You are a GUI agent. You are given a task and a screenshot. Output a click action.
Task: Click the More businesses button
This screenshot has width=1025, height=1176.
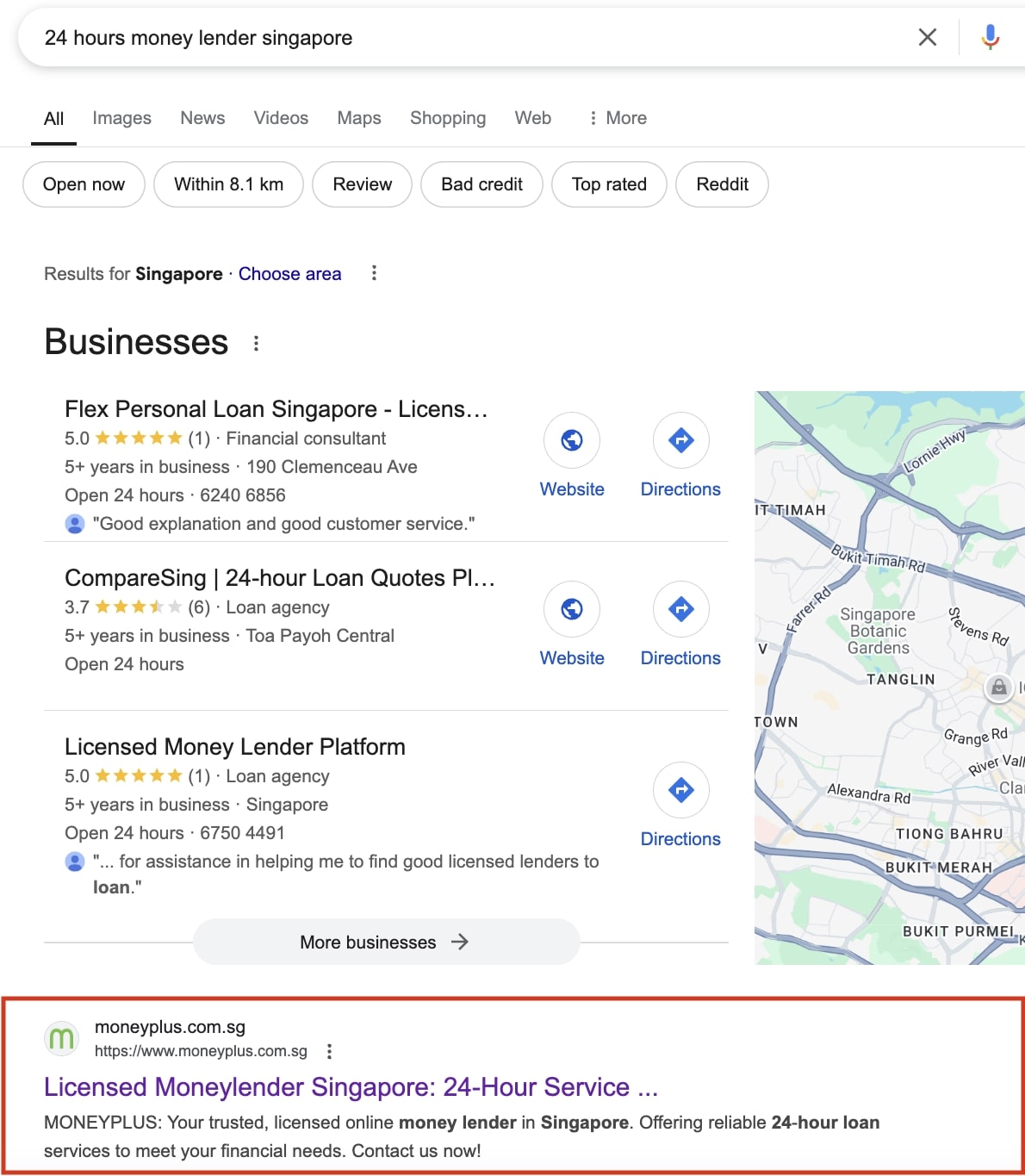(x=386, y=942)
